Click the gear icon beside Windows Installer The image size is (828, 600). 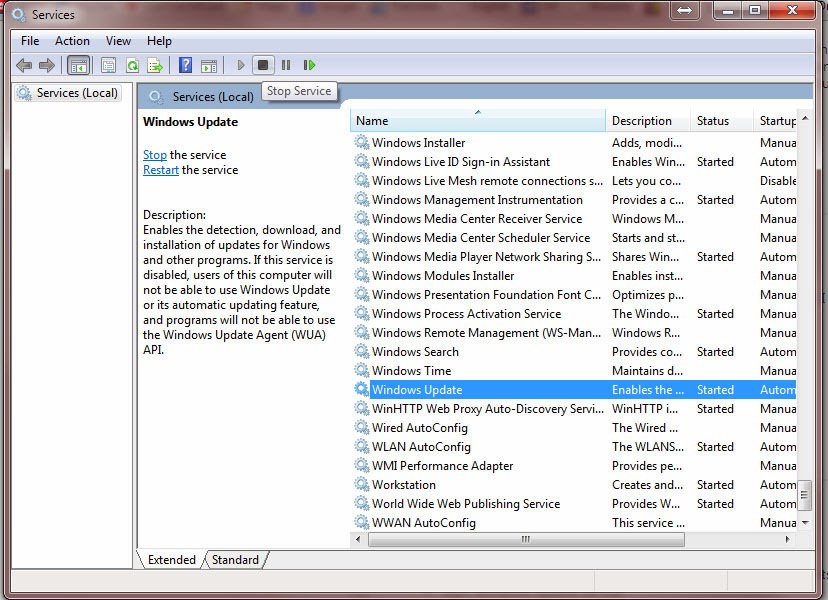pyautogui.click(x=362, y=142)
